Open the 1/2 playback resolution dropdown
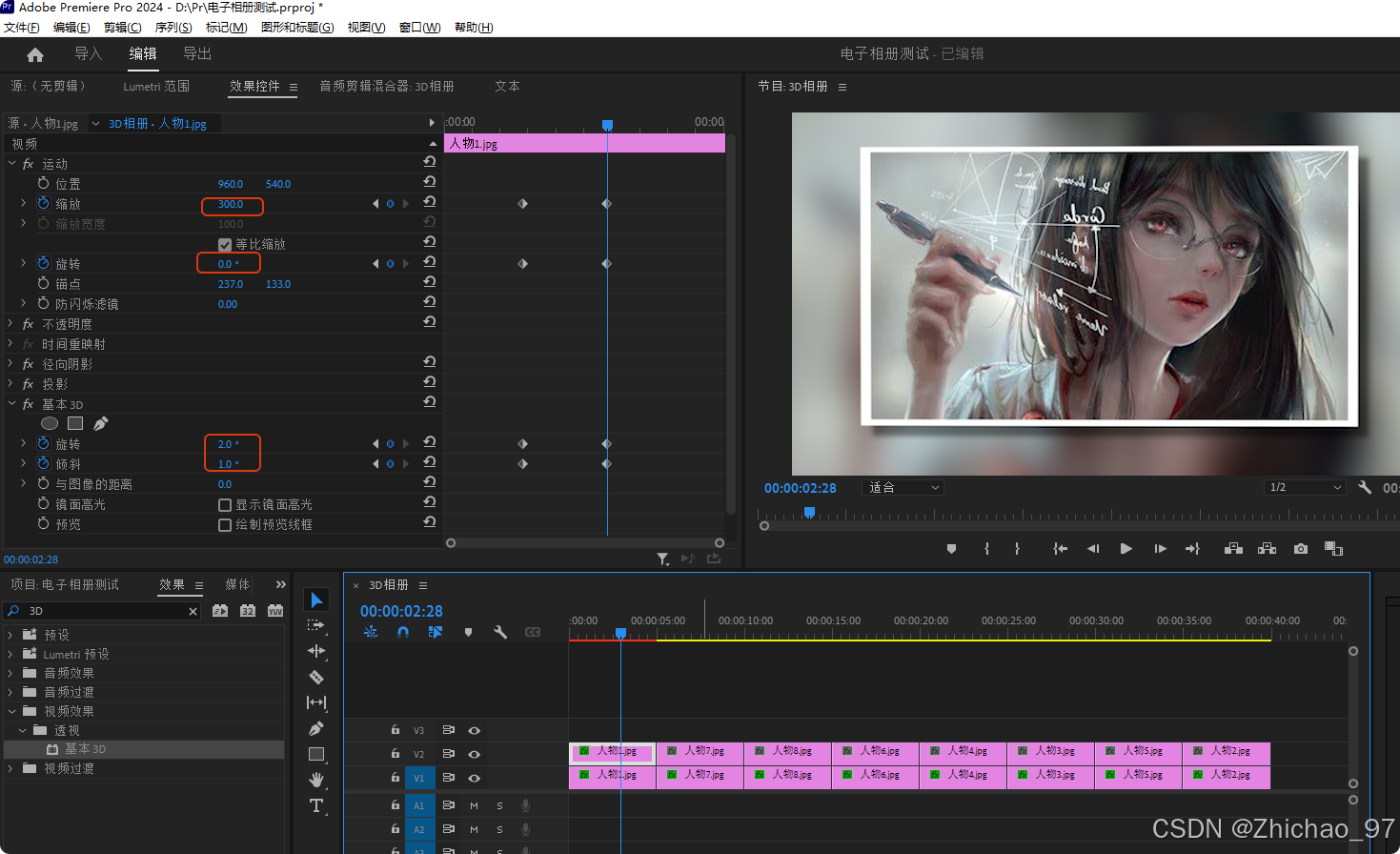 [x=1305, y=487]
